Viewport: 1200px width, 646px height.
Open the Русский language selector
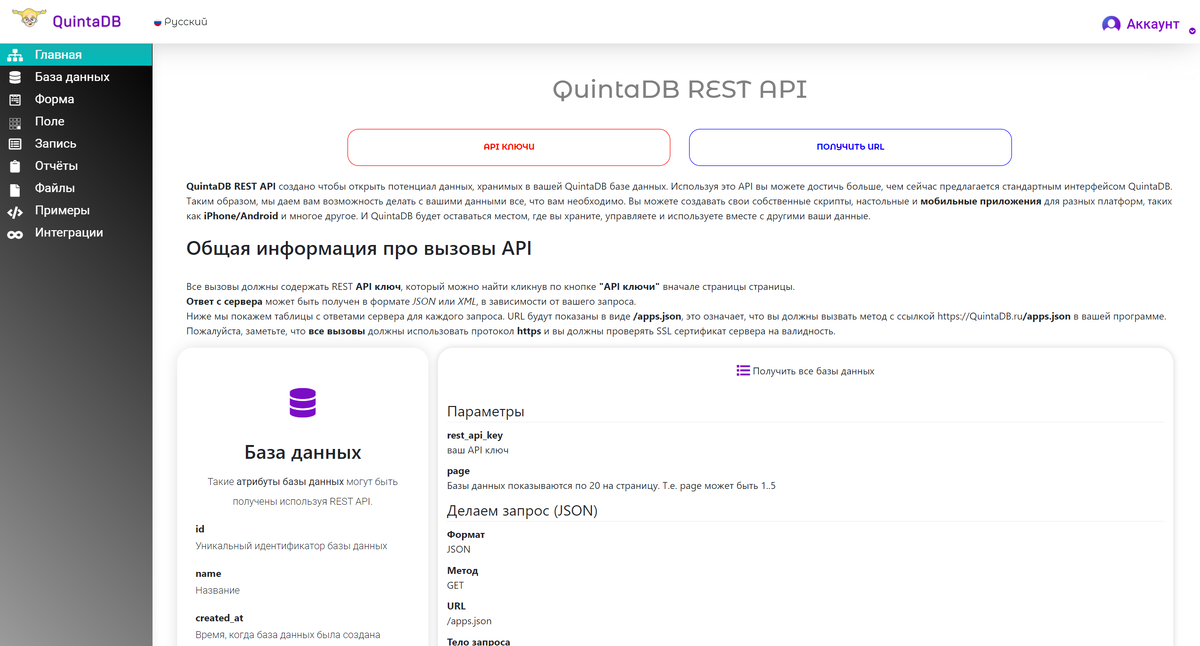pyautogui.click(x=180, y=22)
